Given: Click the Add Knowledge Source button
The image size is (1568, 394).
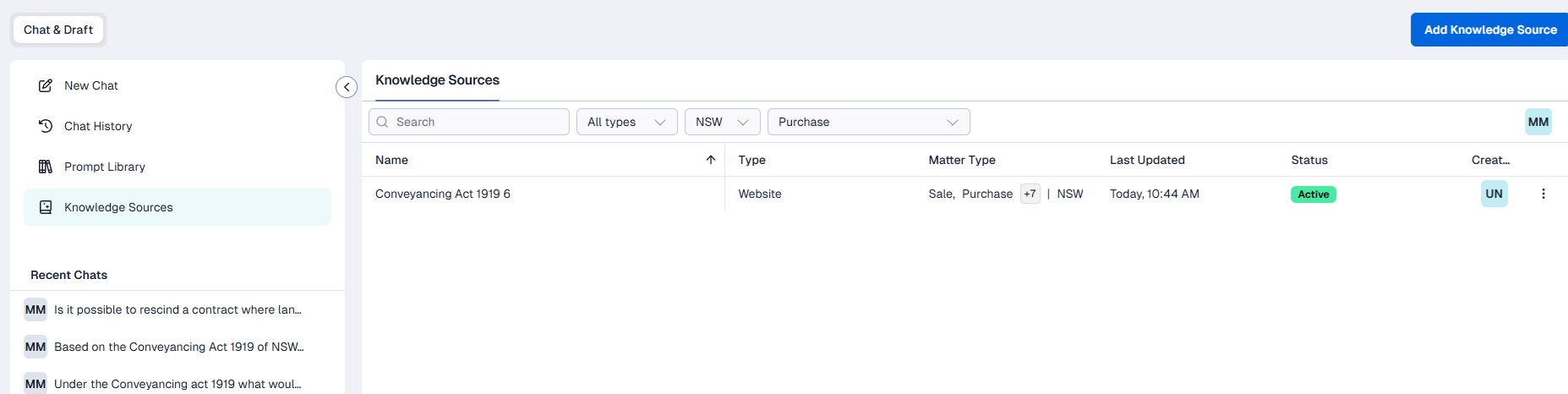Looking at the screenshot, I should click(1489, 30).
